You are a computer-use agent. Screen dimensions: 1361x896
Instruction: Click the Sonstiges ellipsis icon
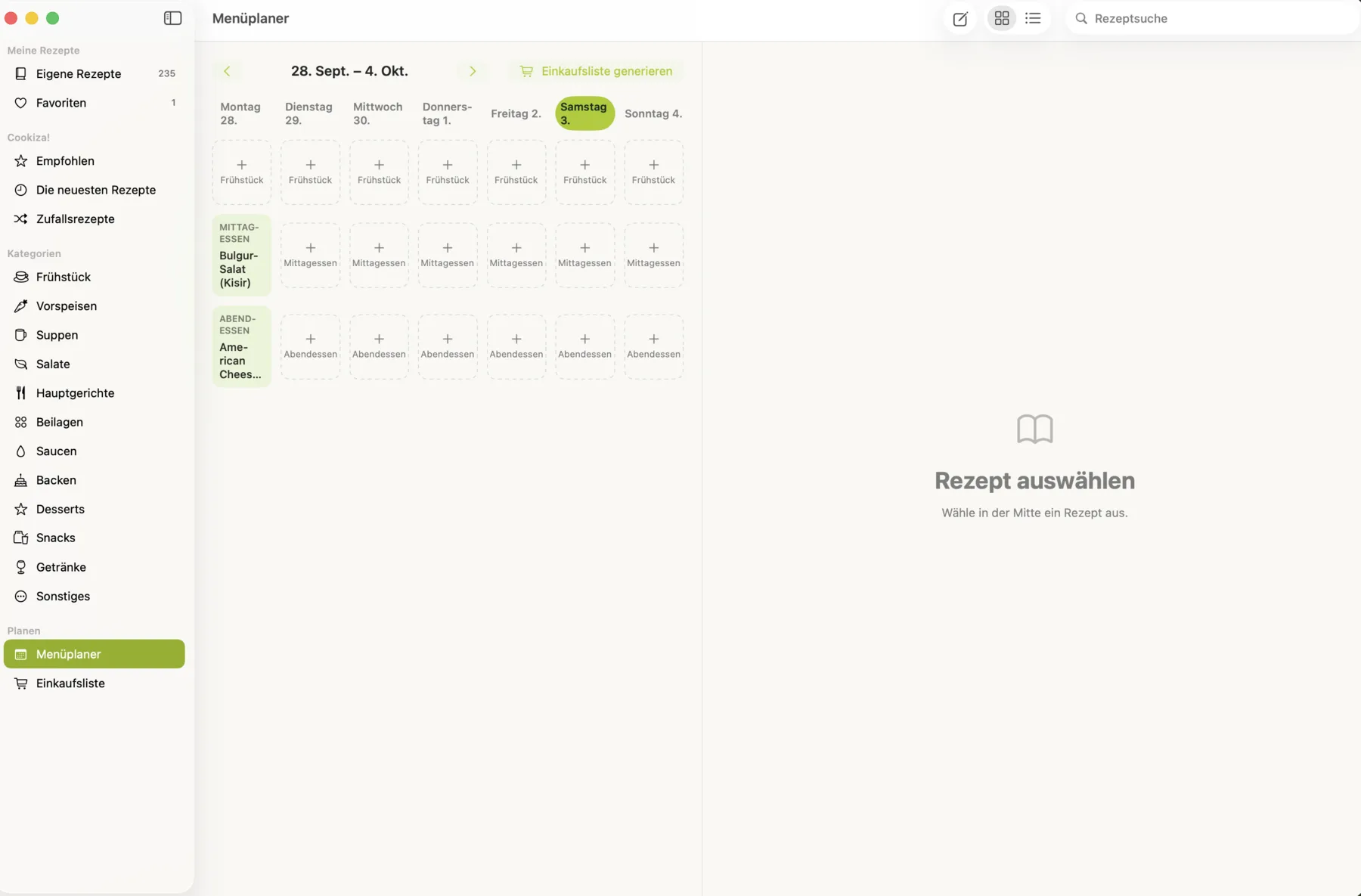pyautogui.click(x=21, y=597)
